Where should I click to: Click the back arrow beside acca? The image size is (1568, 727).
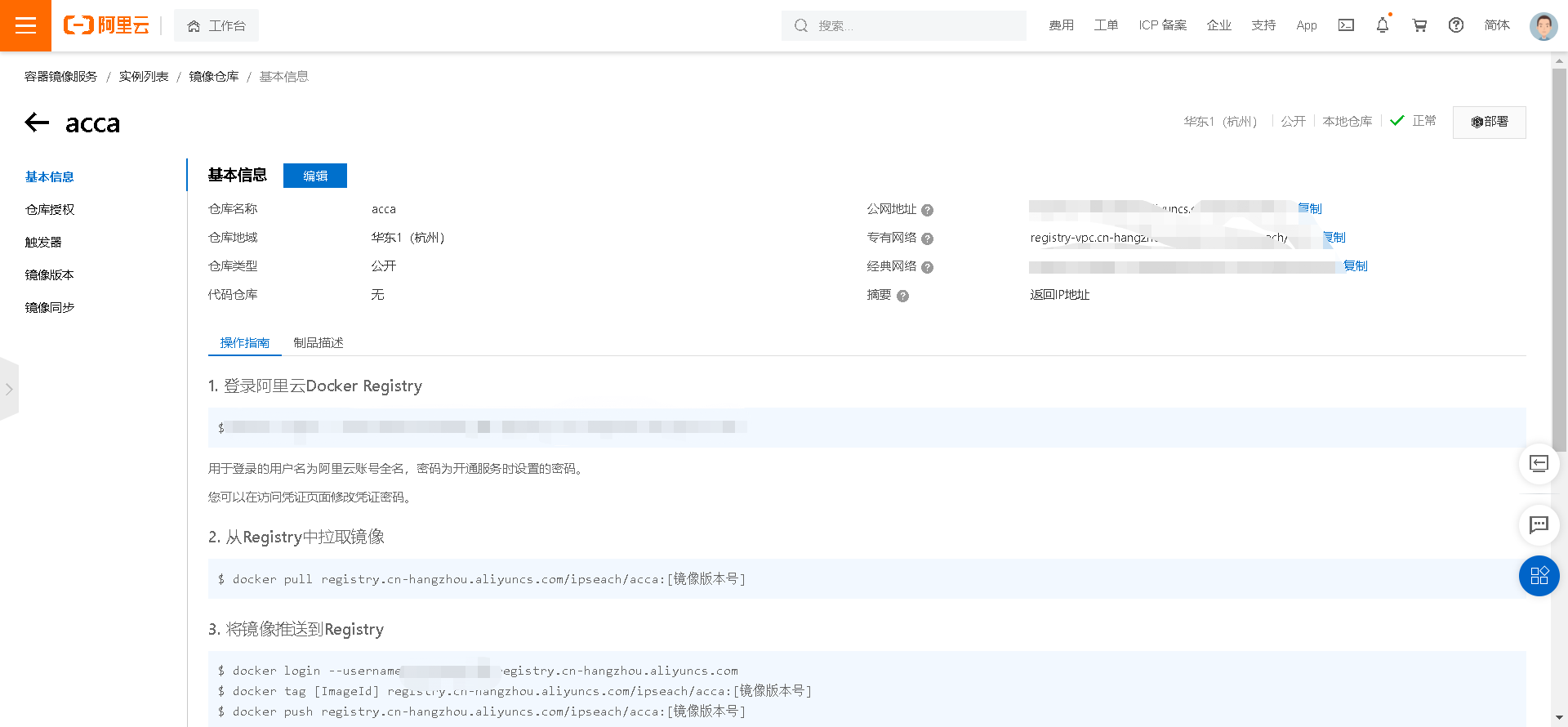tap(38, 123)
